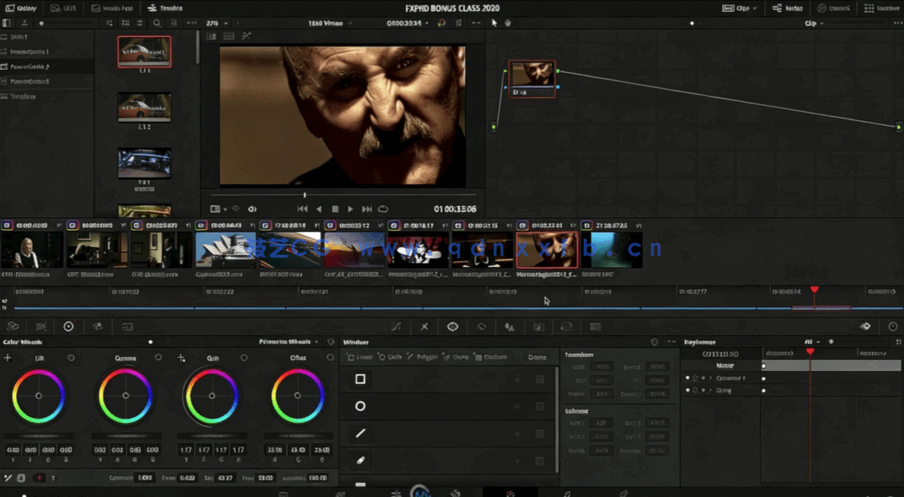
Task: Switch gallery to thumbnail grid view
Action: [x=125, y=23]
